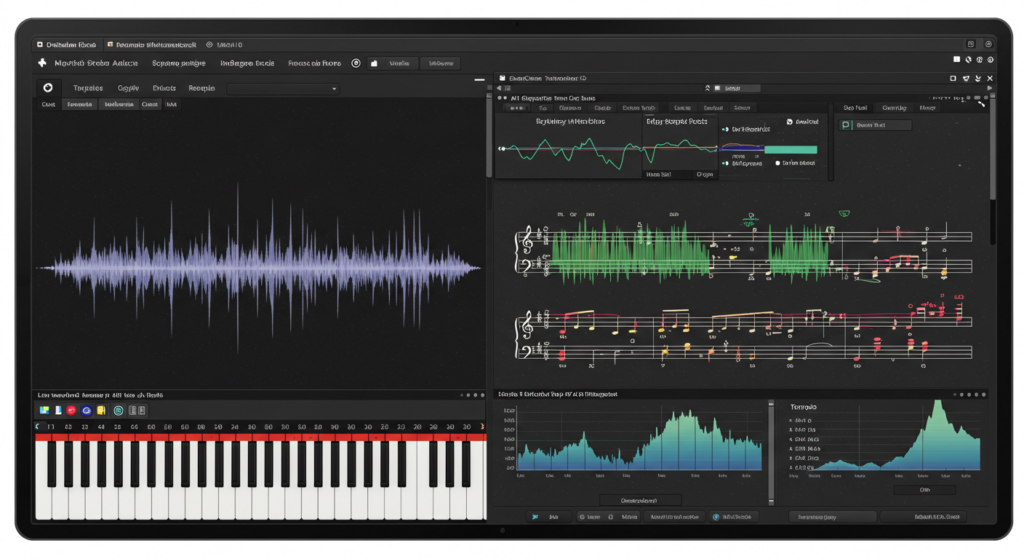This screenshot has width=1024, height=559.
Task: Click the white folder icon beside the target icon
Action: [374, 63]
